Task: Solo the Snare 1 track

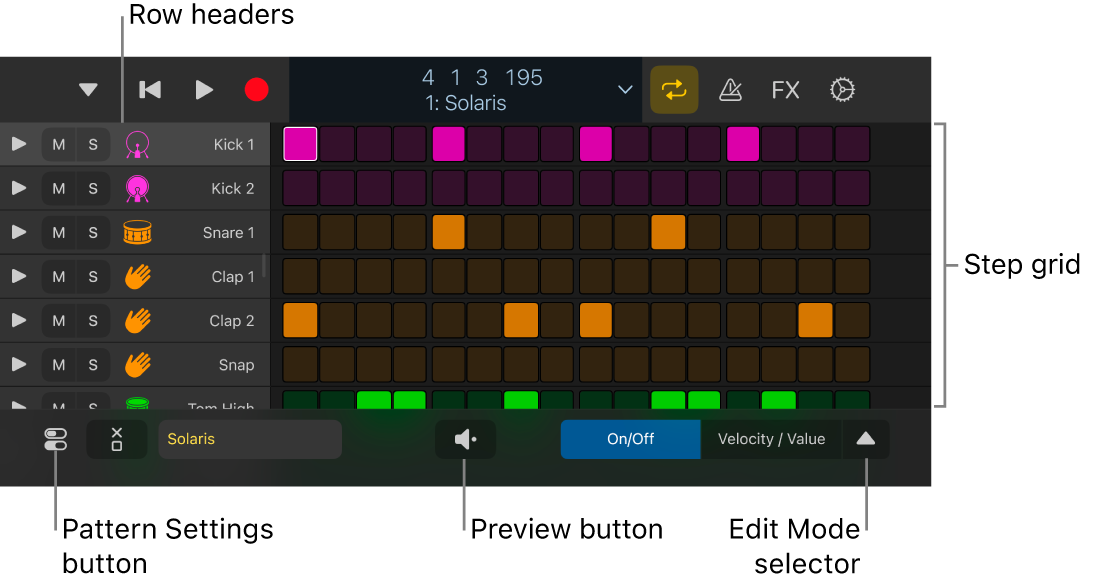Action: click(x=92, y=232)
